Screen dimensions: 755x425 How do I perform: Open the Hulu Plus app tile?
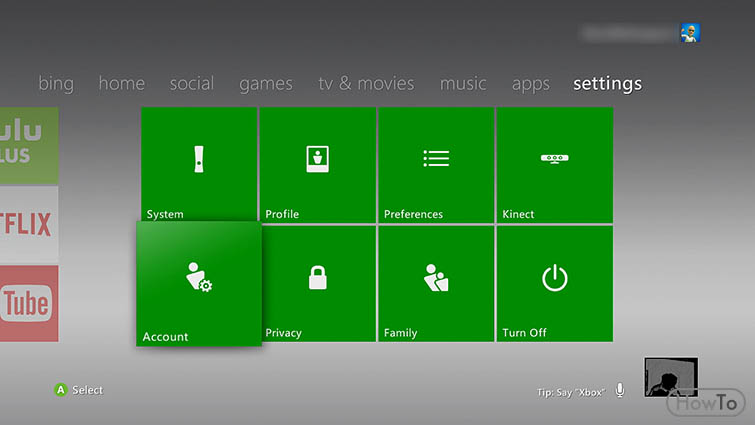29,145
